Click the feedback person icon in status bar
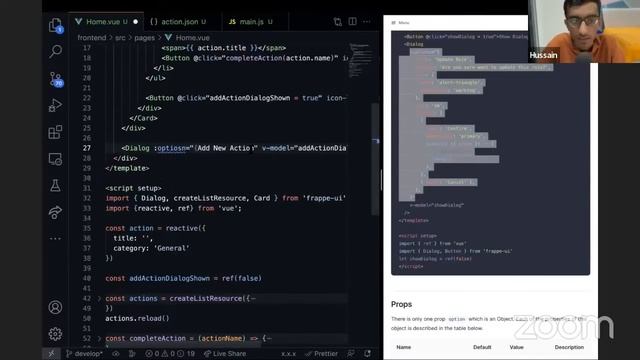640x360 pixels. point(351,353)
